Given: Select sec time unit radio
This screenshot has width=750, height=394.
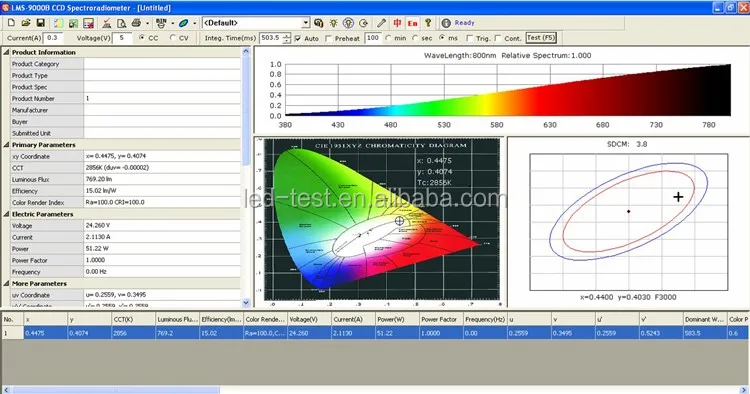Looking at the screenshot, I should [415, 38].
